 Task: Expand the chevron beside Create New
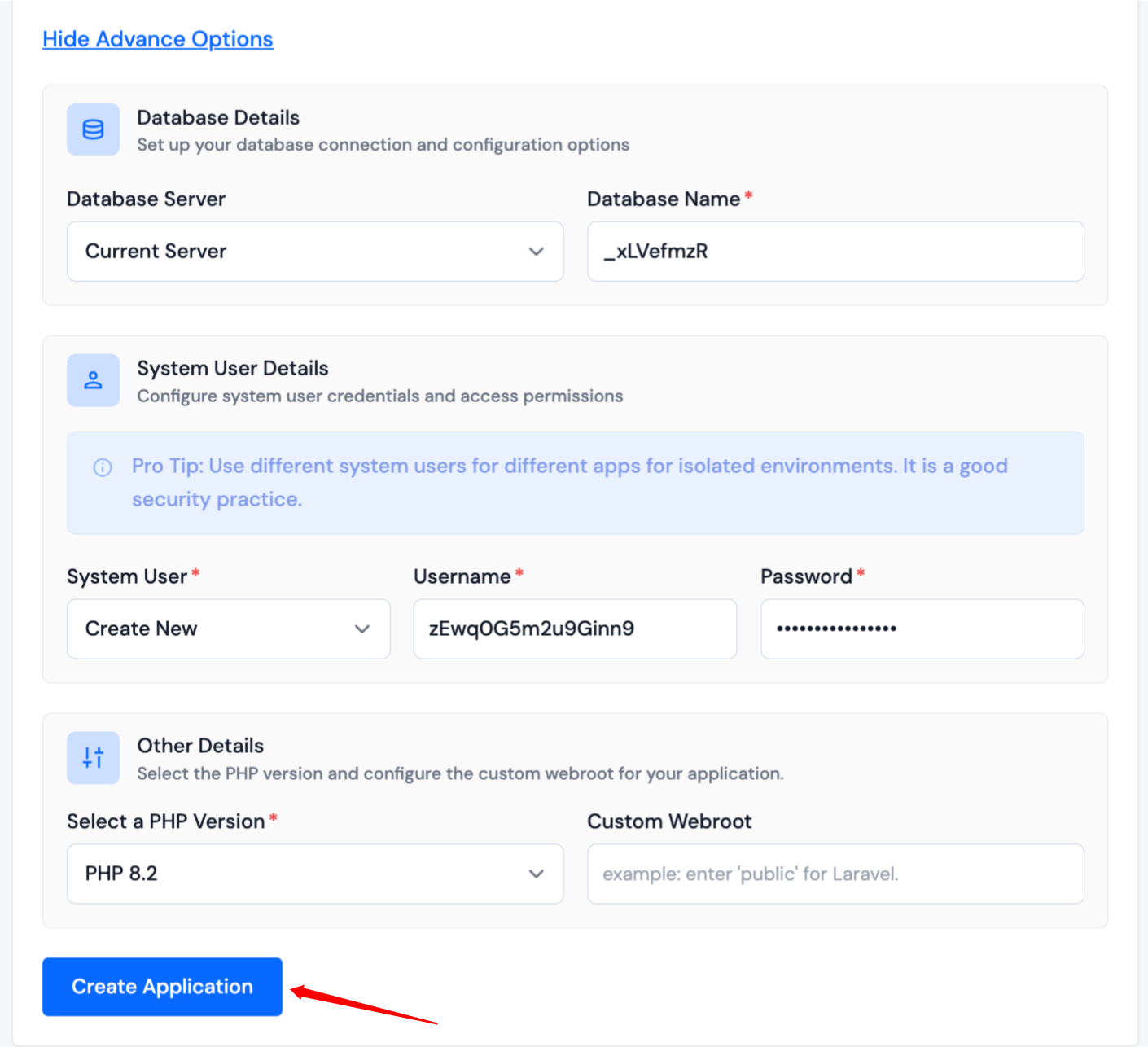click(362, 629)
